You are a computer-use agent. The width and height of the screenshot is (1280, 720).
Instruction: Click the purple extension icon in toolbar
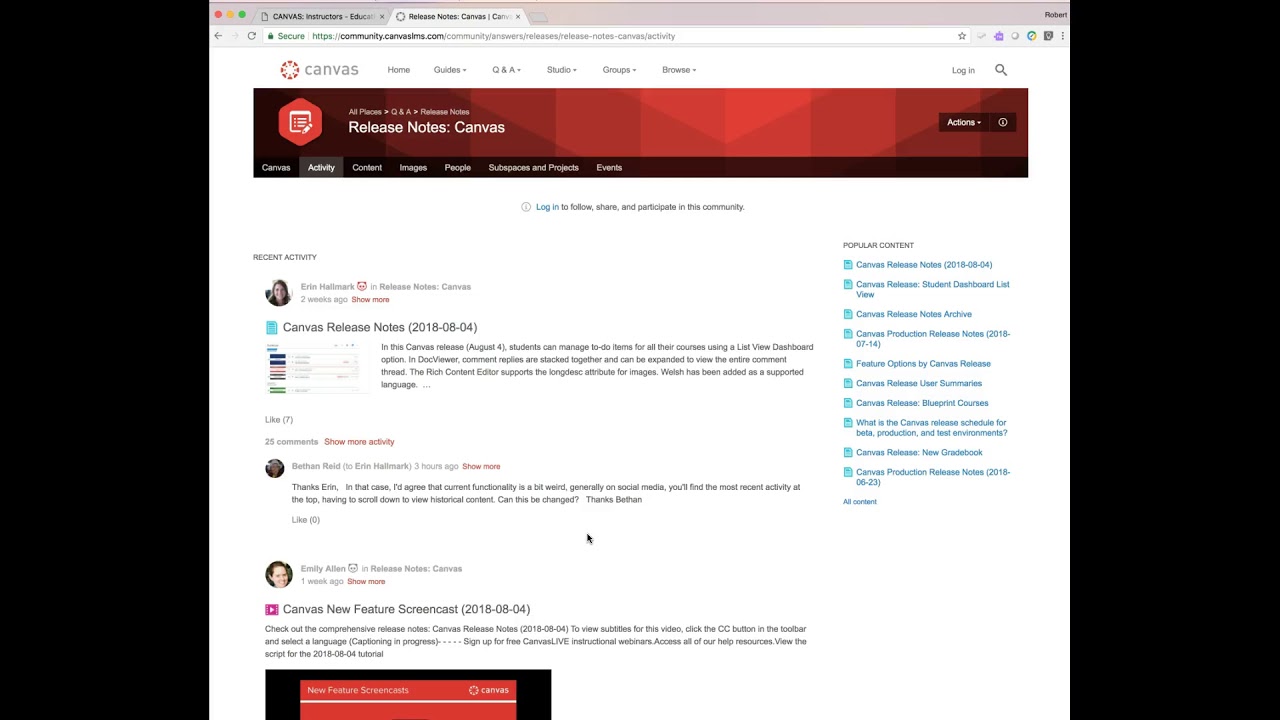point(998,36)
